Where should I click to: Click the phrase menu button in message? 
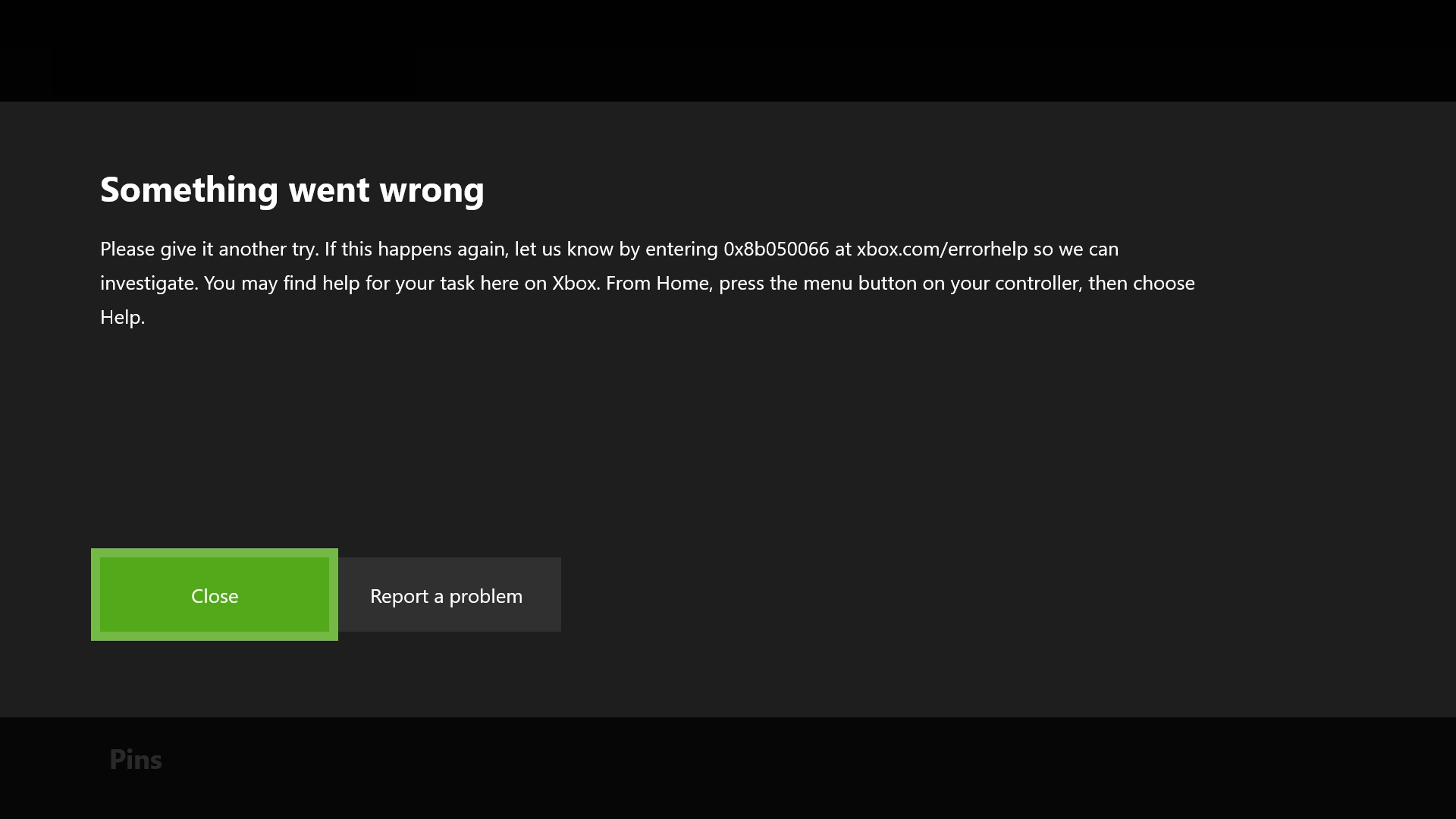pyautogui.click(x=859, y=284)
